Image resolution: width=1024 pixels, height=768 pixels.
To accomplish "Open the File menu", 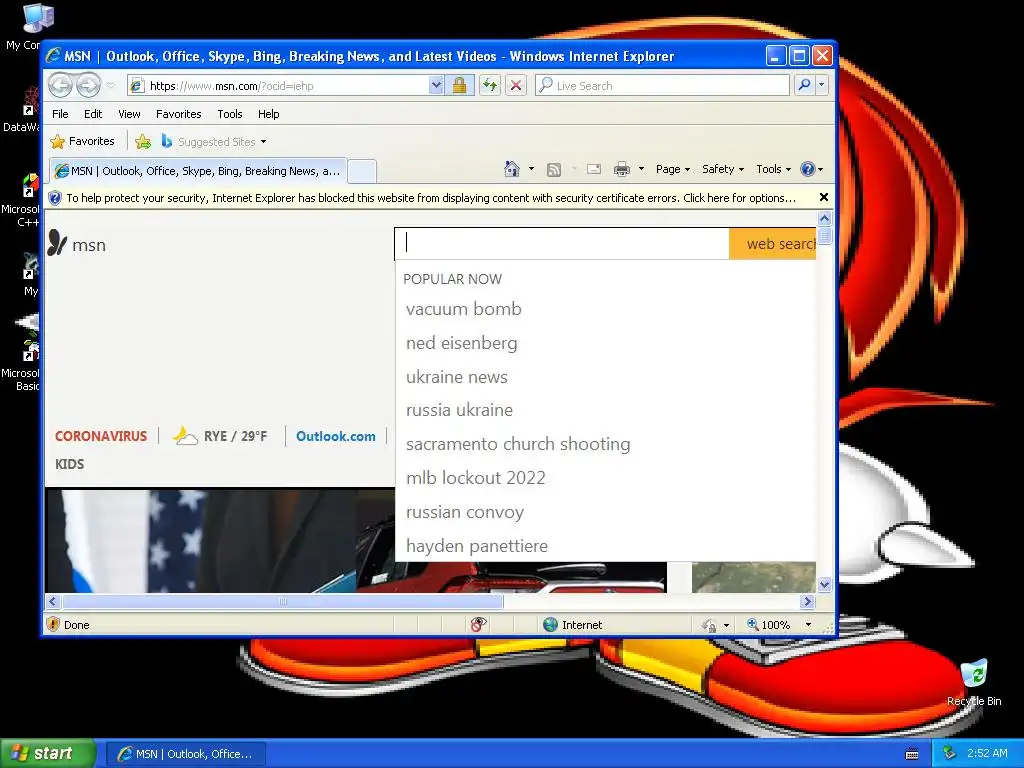I will (x=60, y=114).
